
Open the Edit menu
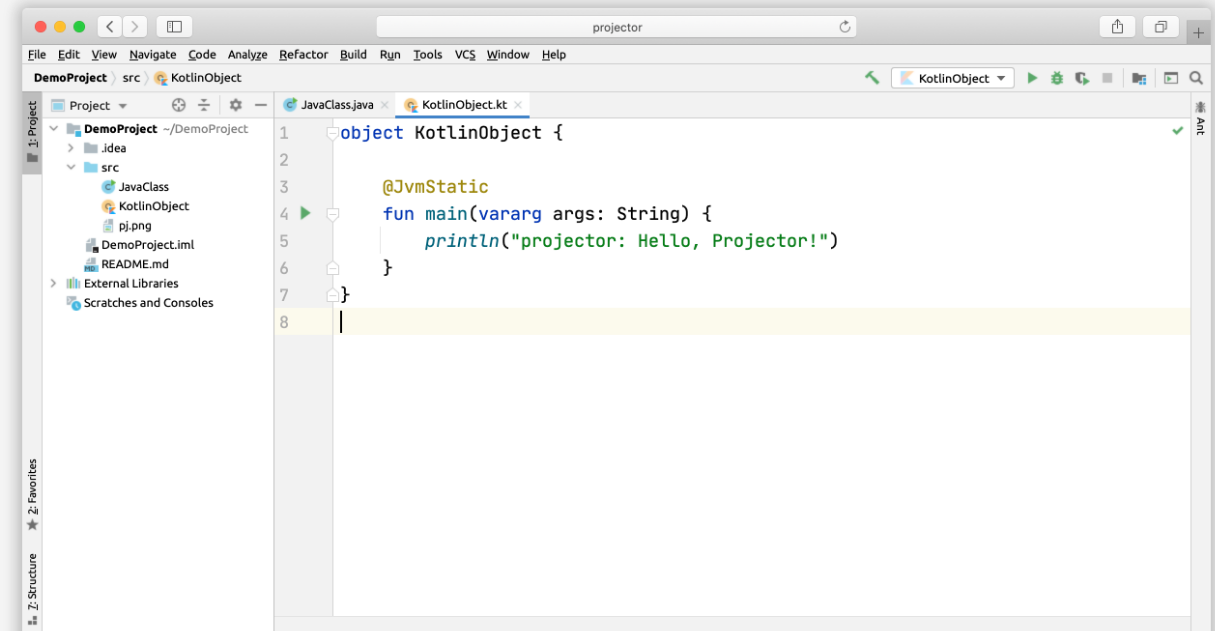[69, 54]
